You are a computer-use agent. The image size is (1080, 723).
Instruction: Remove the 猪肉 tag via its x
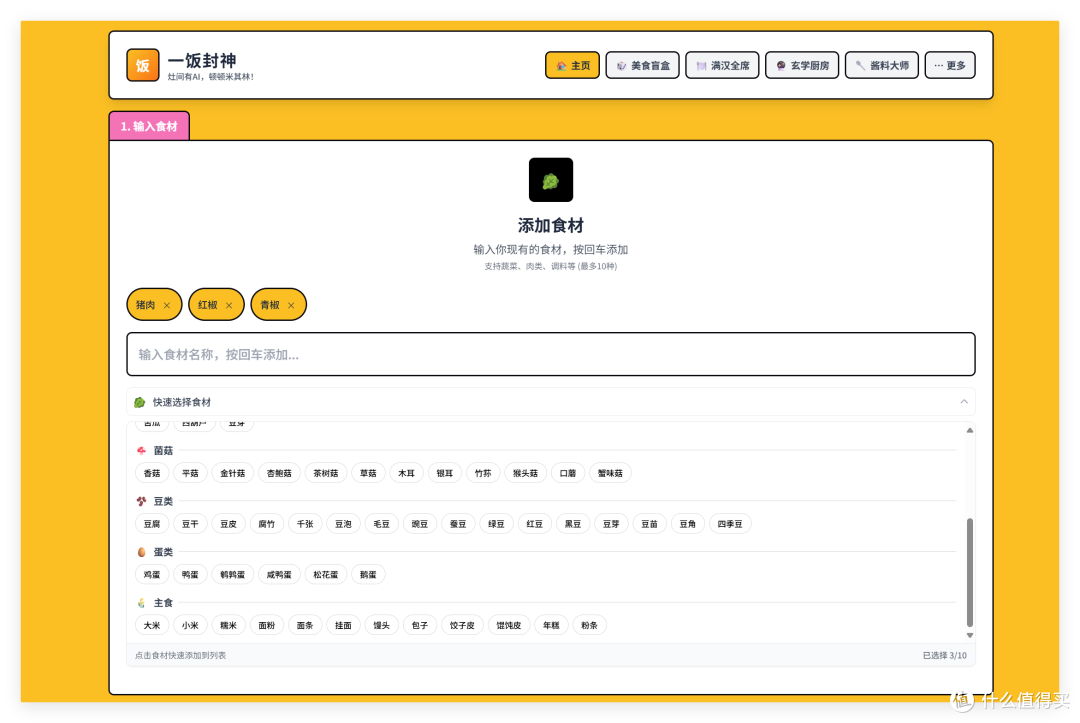[167, 305]
